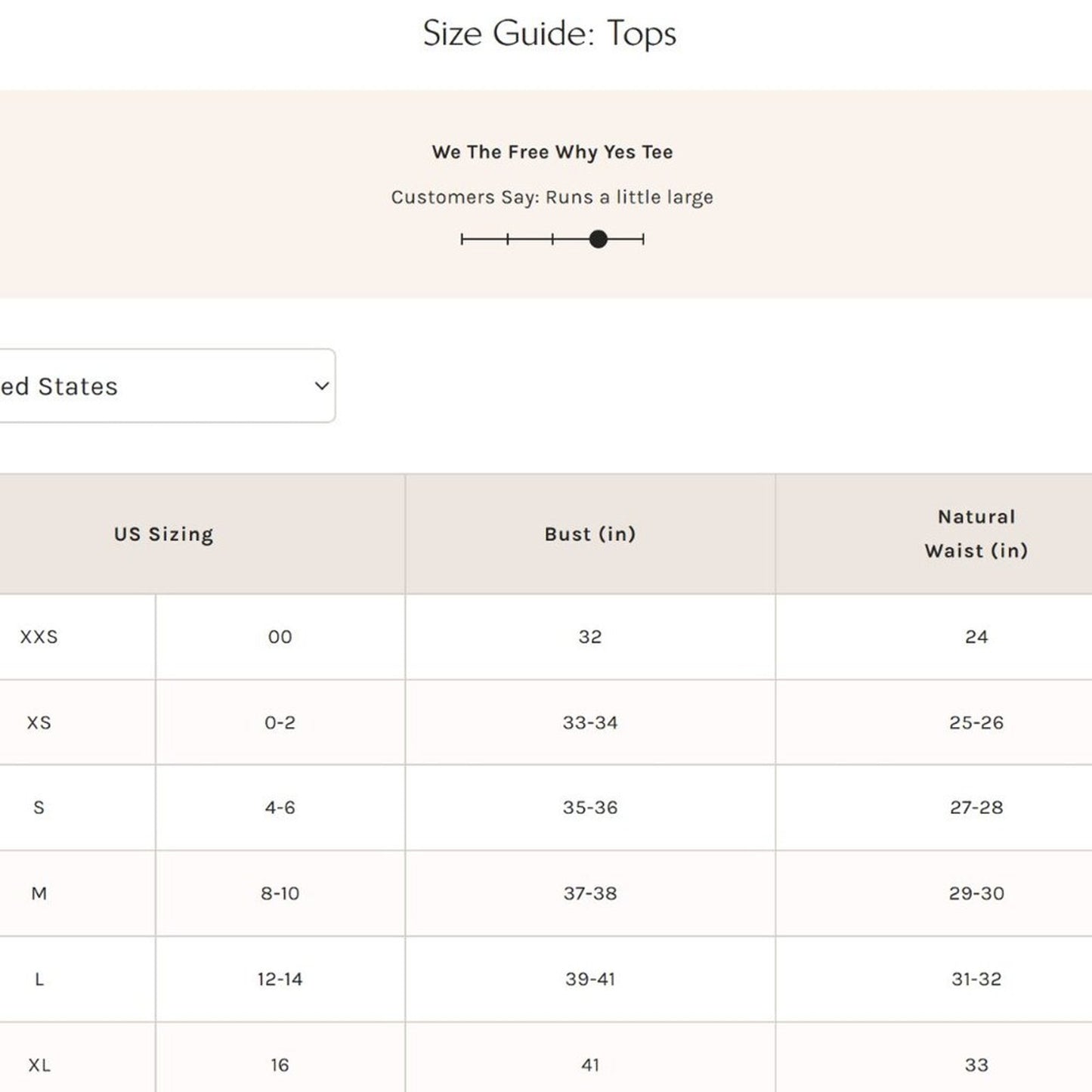Choose the M size row label
This screenshot has height=1092, width=1092.
coord(39,893)
